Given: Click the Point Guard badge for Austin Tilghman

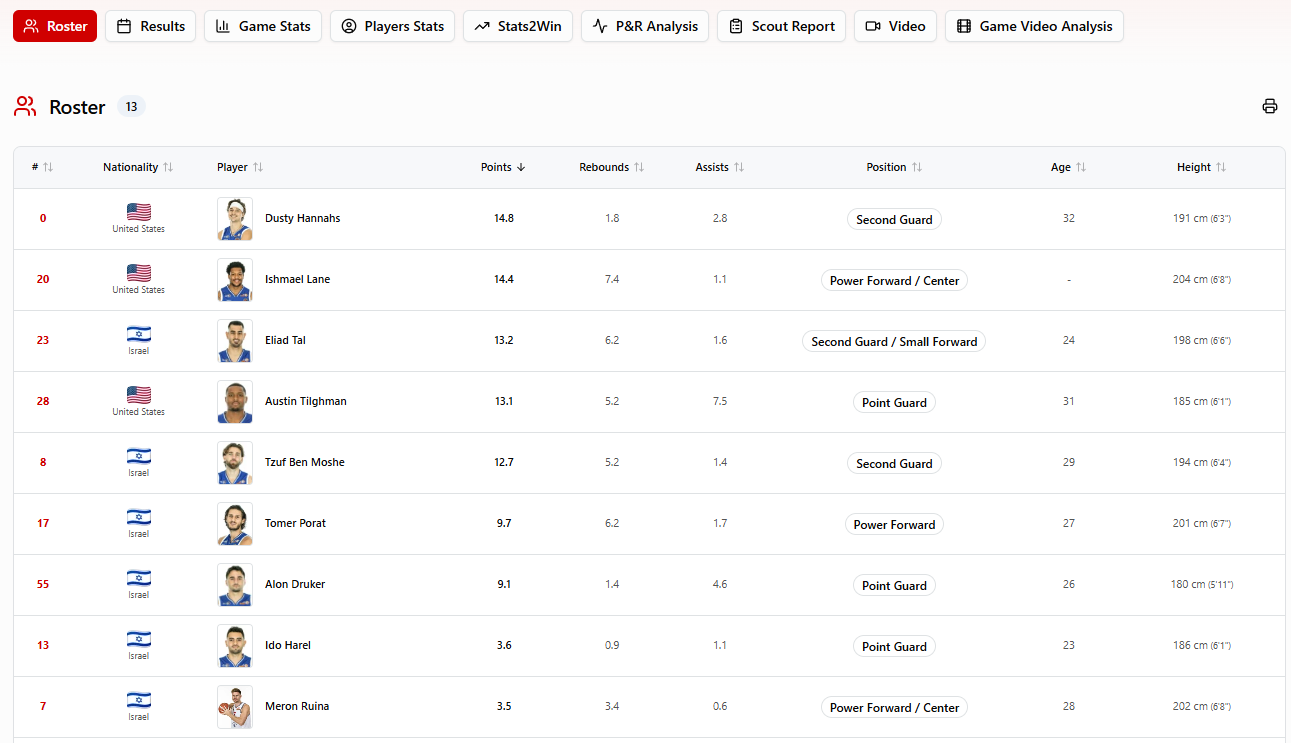Looking at the screenshot, I should 894,402.
